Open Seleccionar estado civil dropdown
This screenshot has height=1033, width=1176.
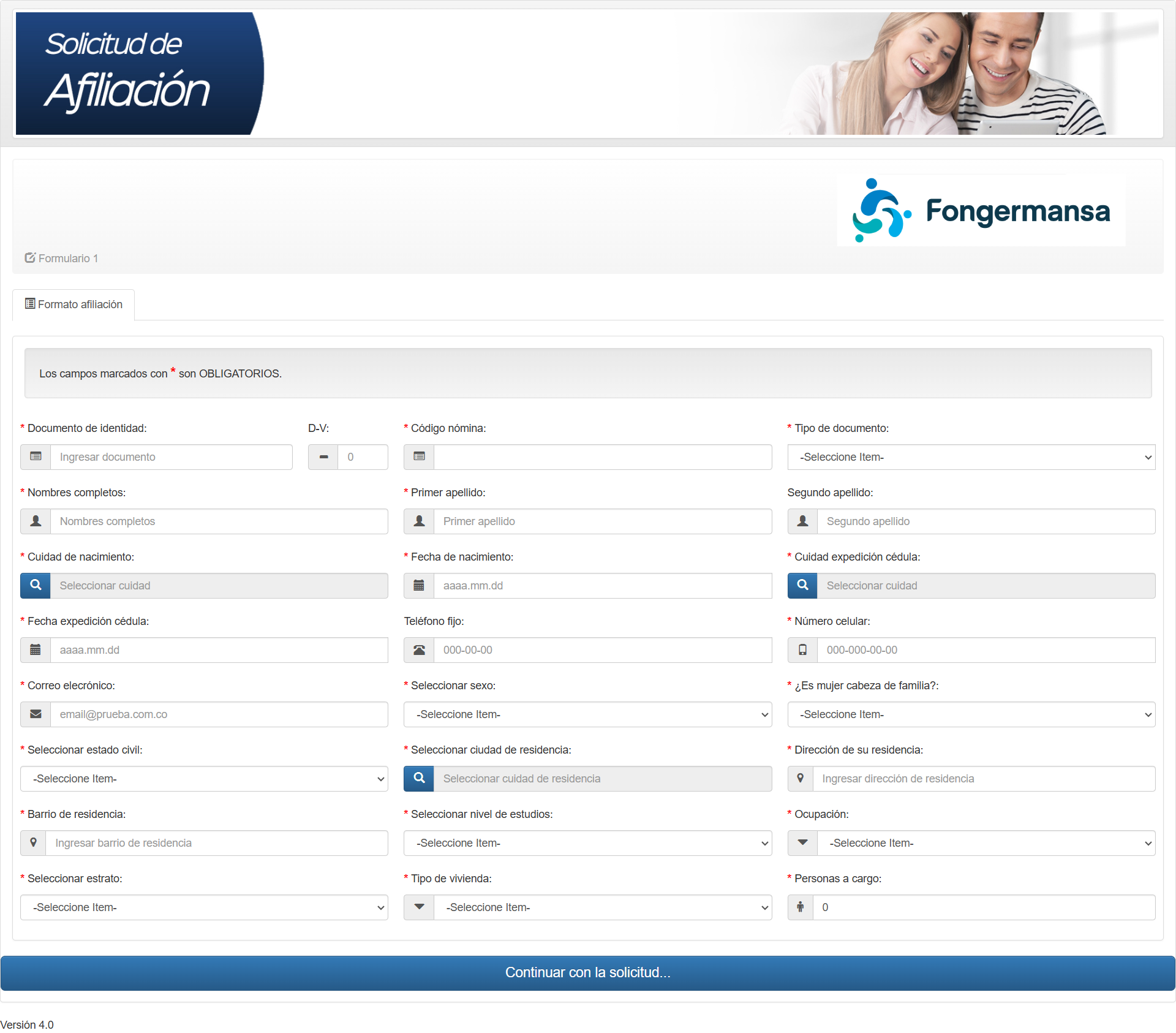[x=204, y=779]
